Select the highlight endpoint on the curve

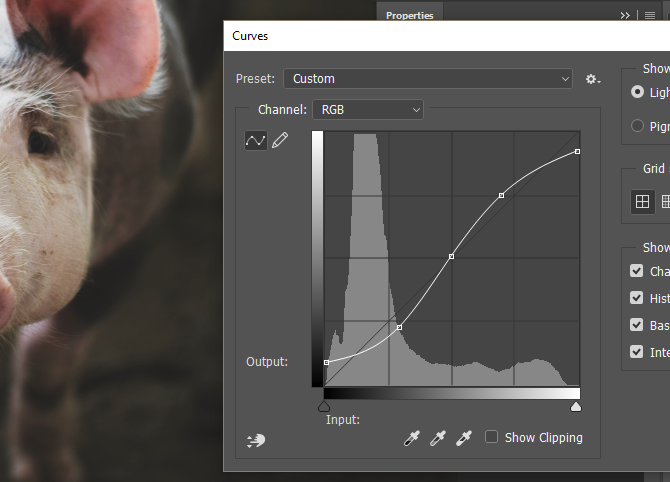578,151
